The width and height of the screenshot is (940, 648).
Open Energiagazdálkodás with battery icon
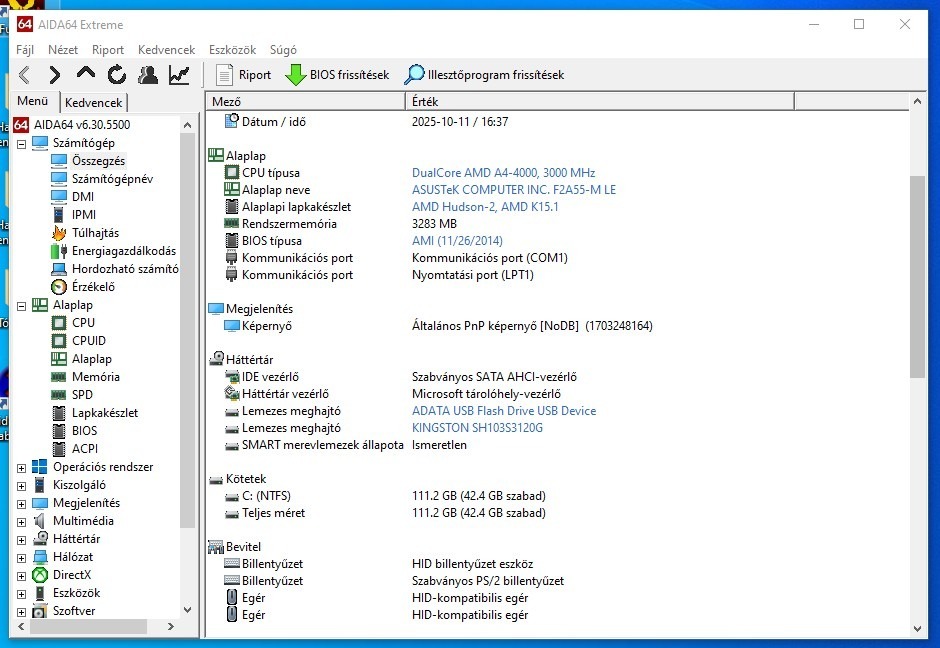point(113,251)
